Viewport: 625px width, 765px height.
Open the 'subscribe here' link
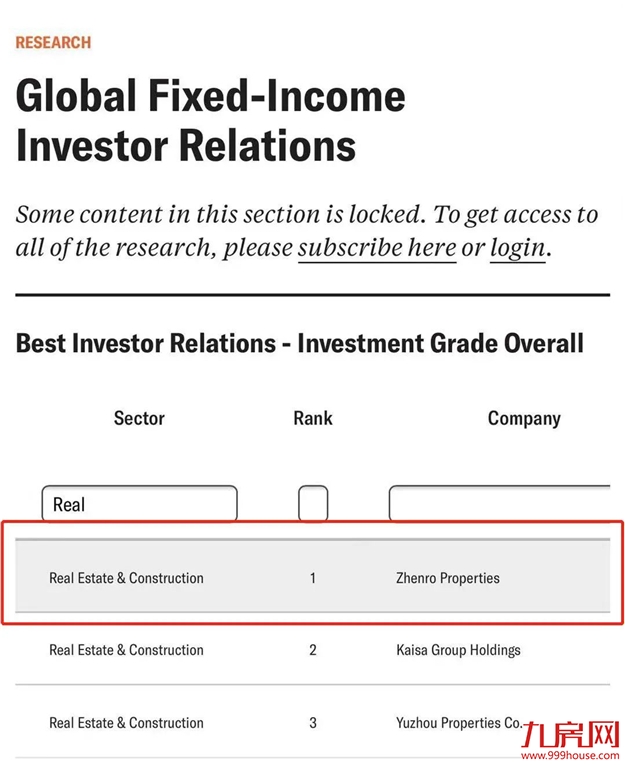pos(377,247)
